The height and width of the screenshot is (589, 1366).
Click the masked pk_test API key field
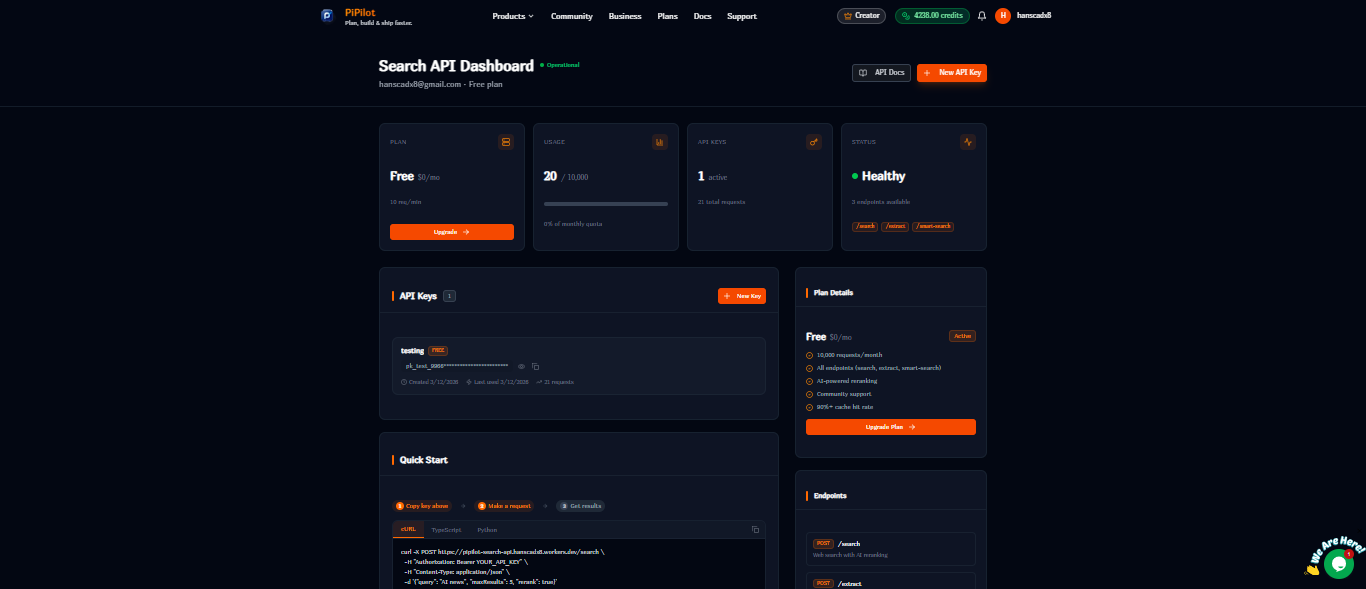pos(455,366)
